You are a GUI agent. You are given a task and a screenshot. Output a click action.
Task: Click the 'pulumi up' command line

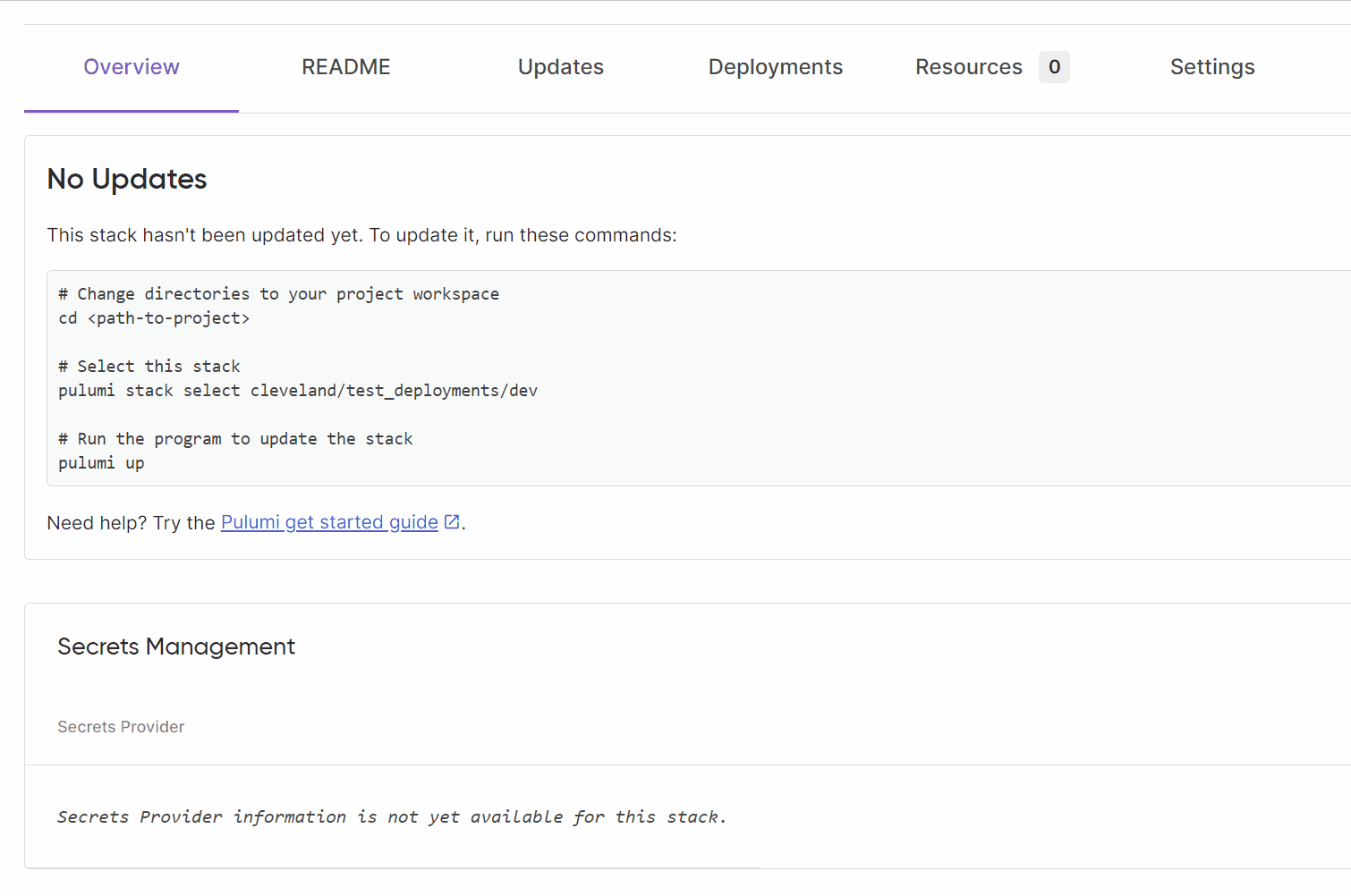pyautogui.click(x=101, y=463)
